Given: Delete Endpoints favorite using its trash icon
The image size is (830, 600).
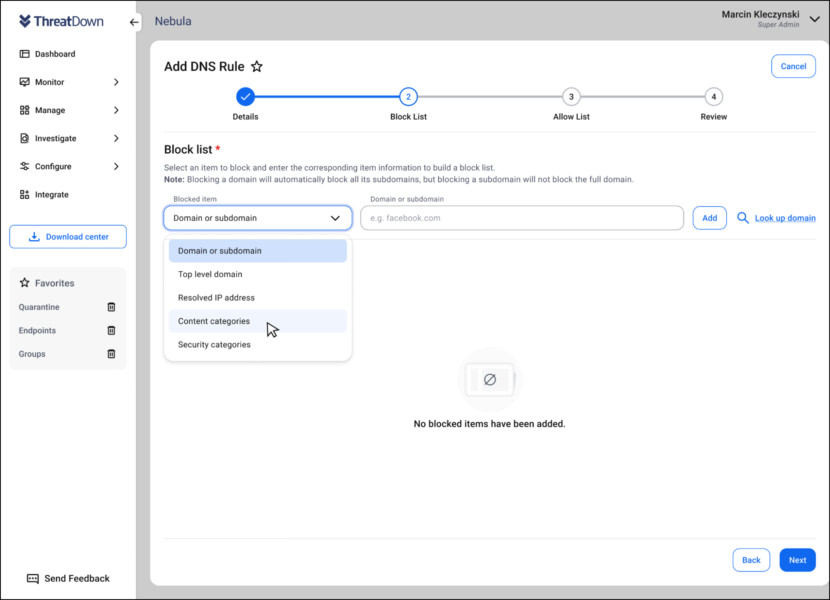Looking at the screenshot, I should tap(109, 330).
